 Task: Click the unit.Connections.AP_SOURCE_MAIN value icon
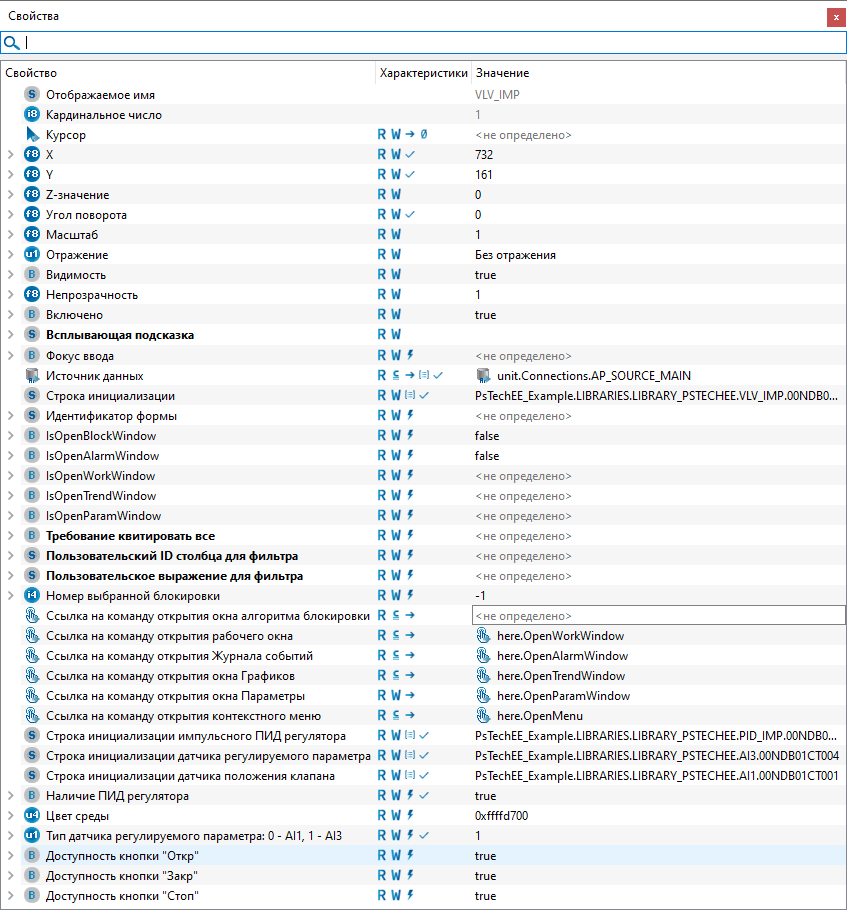[x=484, y=376]
